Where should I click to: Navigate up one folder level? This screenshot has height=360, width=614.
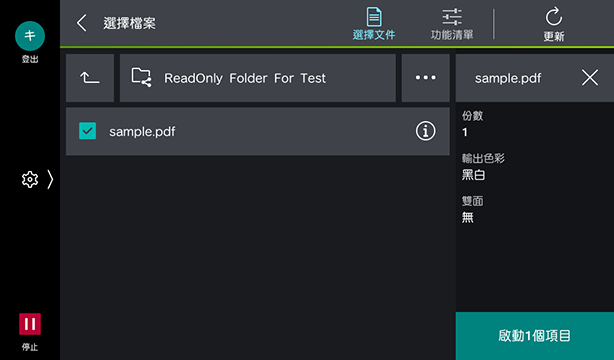click(x=90, y=78)
